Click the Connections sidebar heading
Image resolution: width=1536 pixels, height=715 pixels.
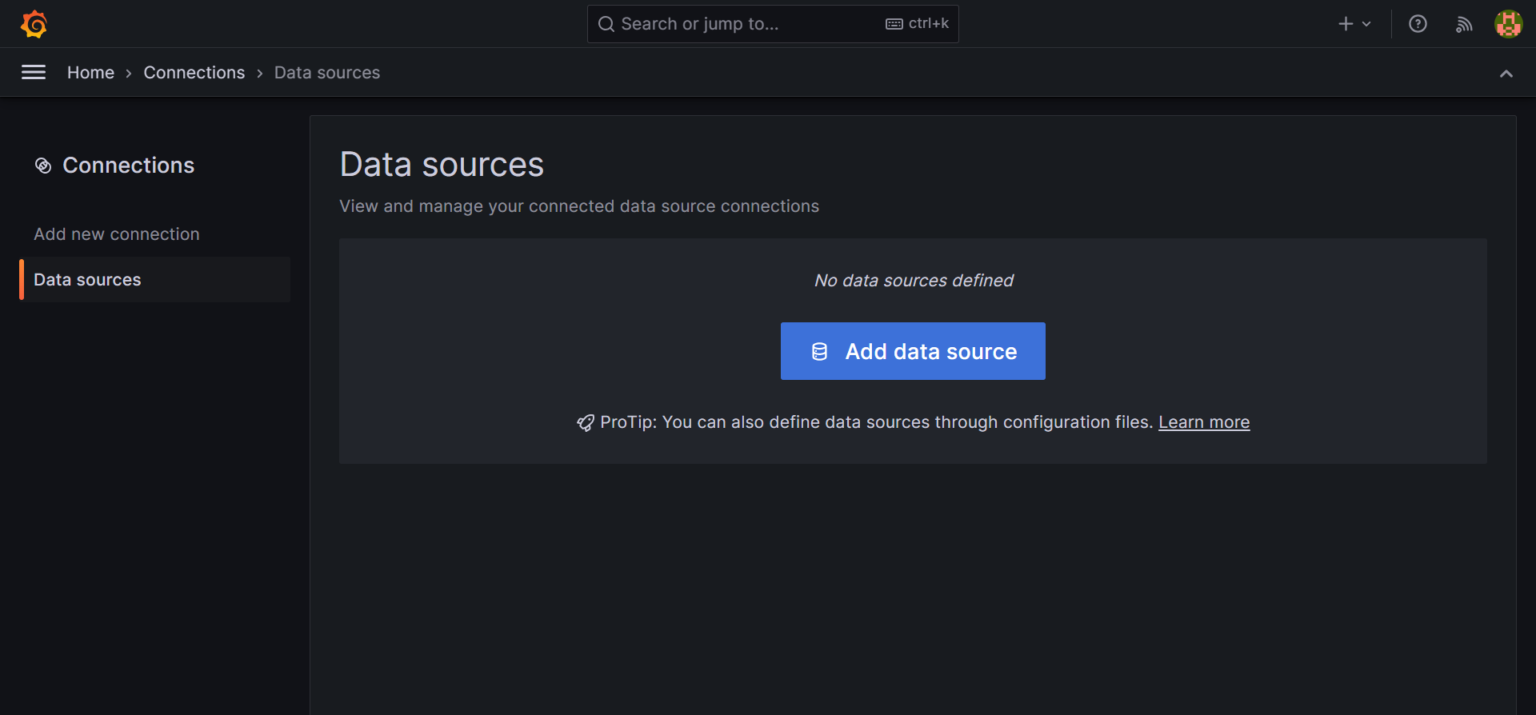tap(128, 165)
